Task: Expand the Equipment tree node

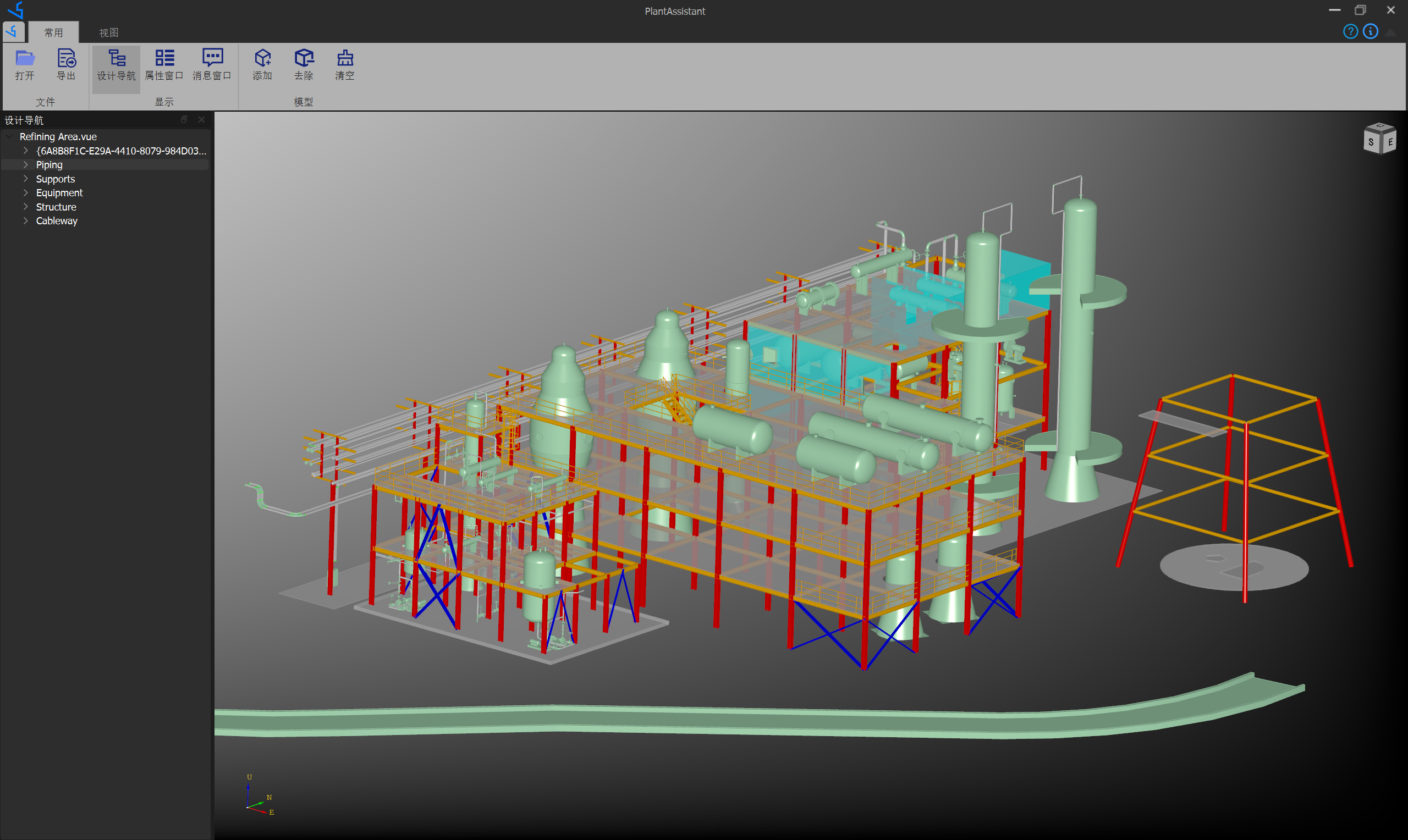Action: (x=25, y=193)
